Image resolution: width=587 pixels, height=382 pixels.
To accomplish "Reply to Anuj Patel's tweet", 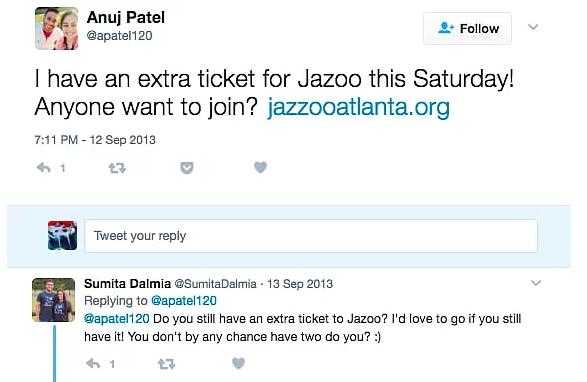I will coord(44,168).
